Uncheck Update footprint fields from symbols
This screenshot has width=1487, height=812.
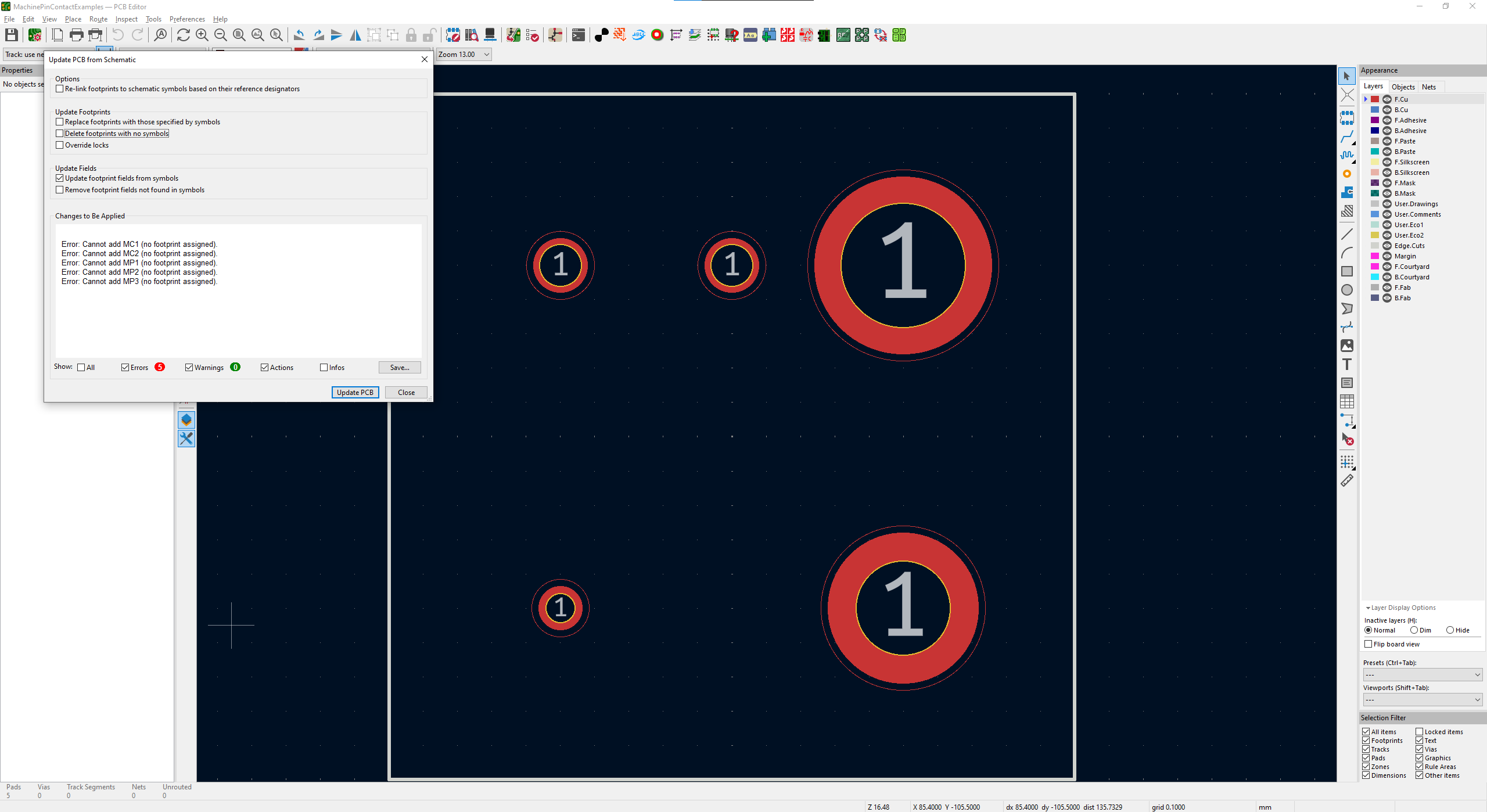[x=60, y=178]
